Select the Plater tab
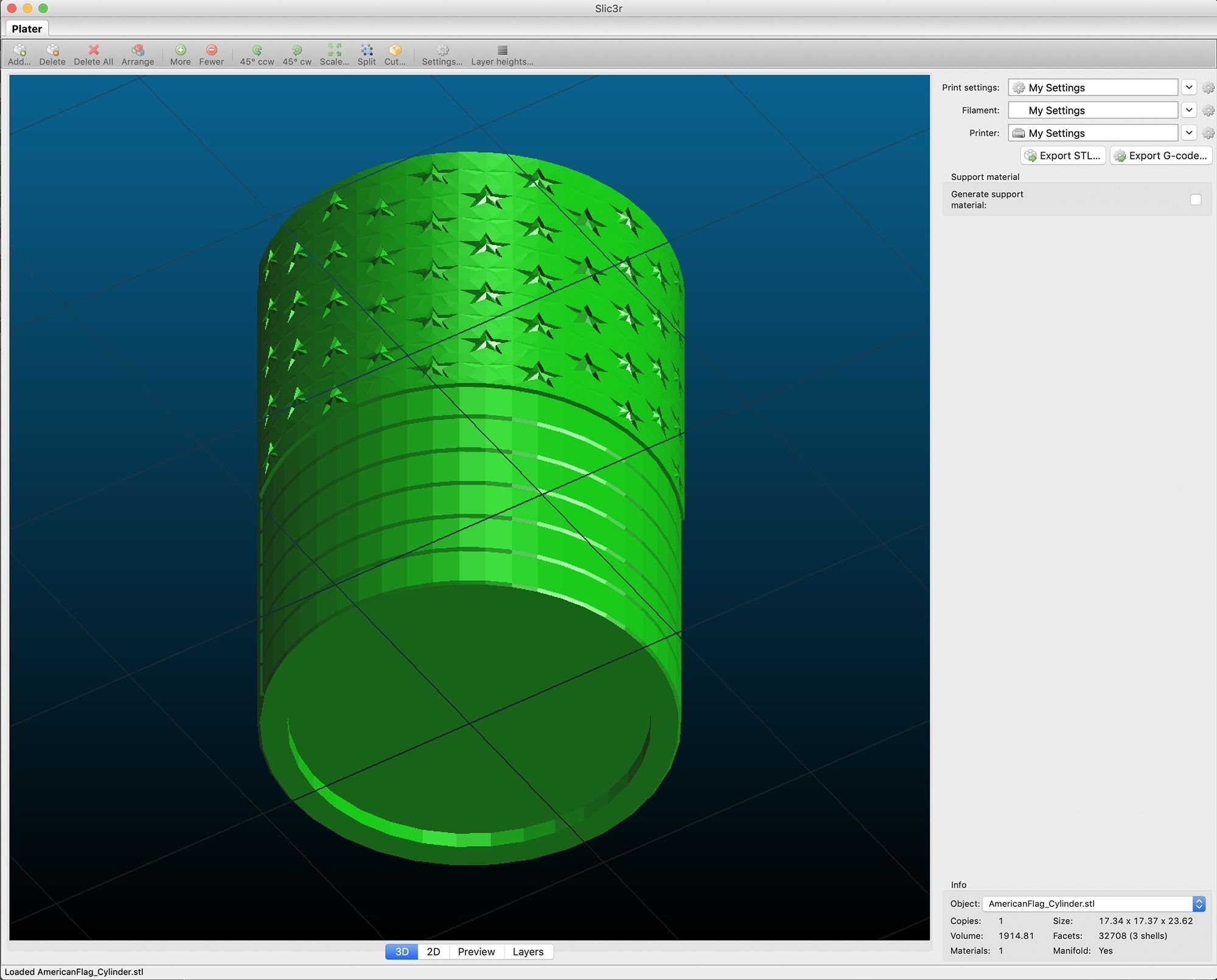This screenshot has height=980, width=1217. [x=27, y=29]
